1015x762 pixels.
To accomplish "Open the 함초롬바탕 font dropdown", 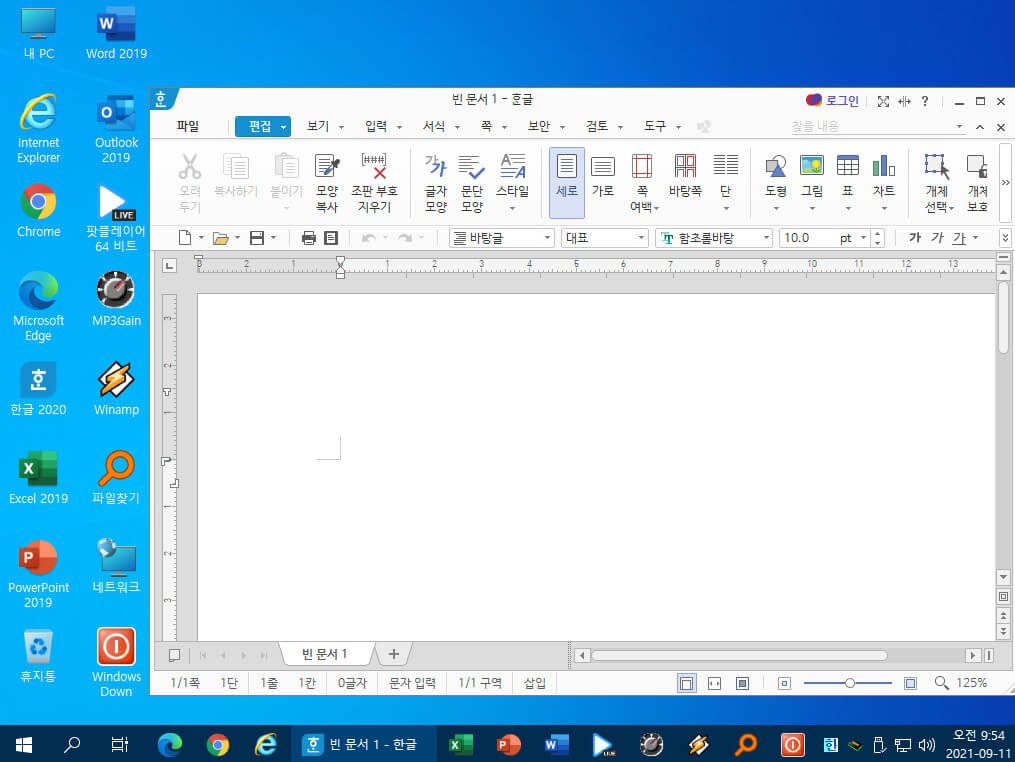I will (766, 238).
